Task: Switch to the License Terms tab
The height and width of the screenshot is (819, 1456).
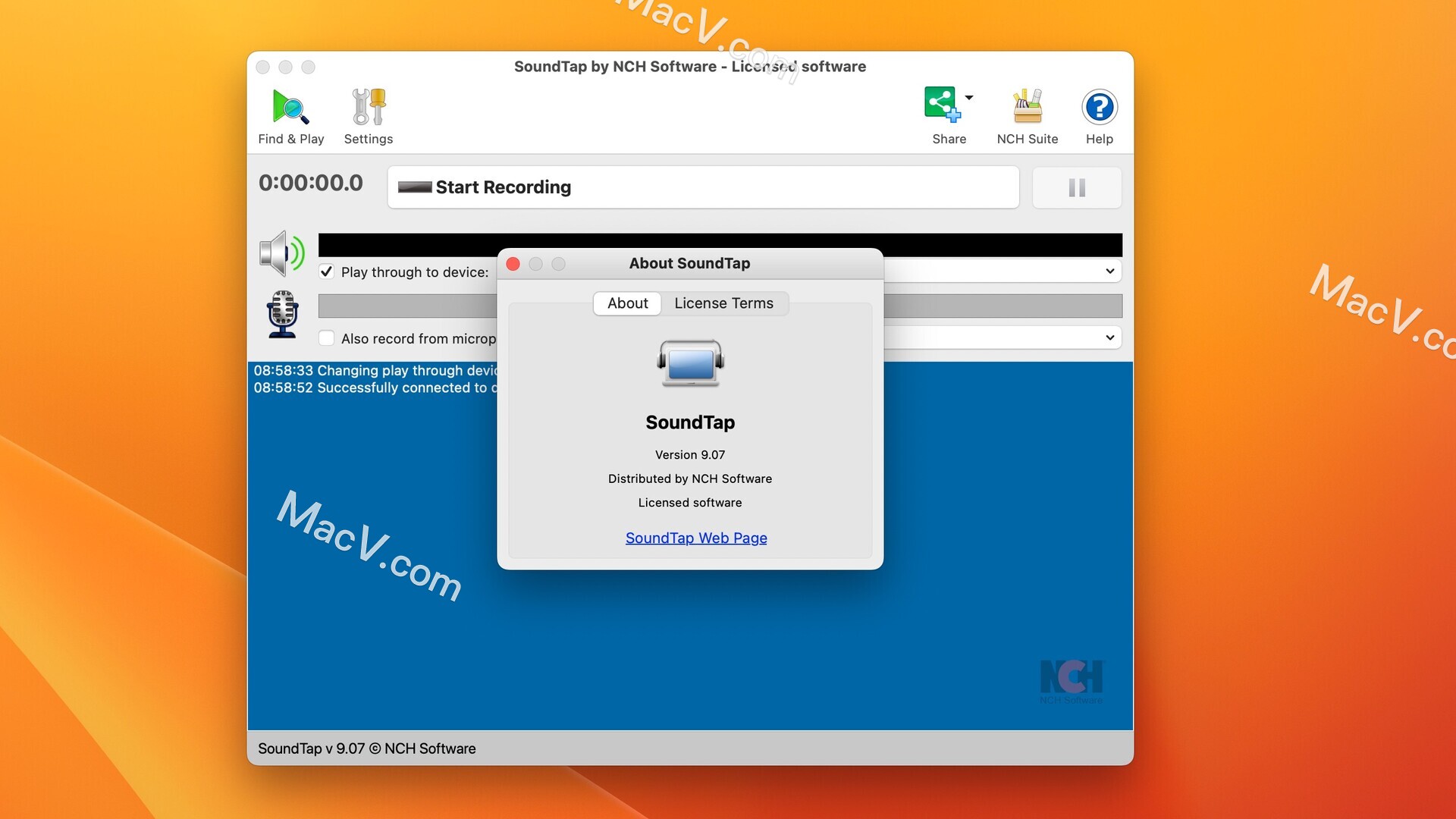Action: pyautogui.click(x=724, y=303)
